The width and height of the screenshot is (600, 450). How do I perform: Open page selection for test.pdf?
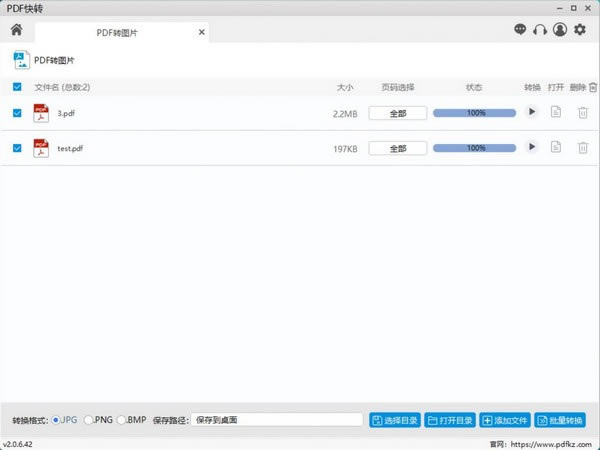(398, 148)
